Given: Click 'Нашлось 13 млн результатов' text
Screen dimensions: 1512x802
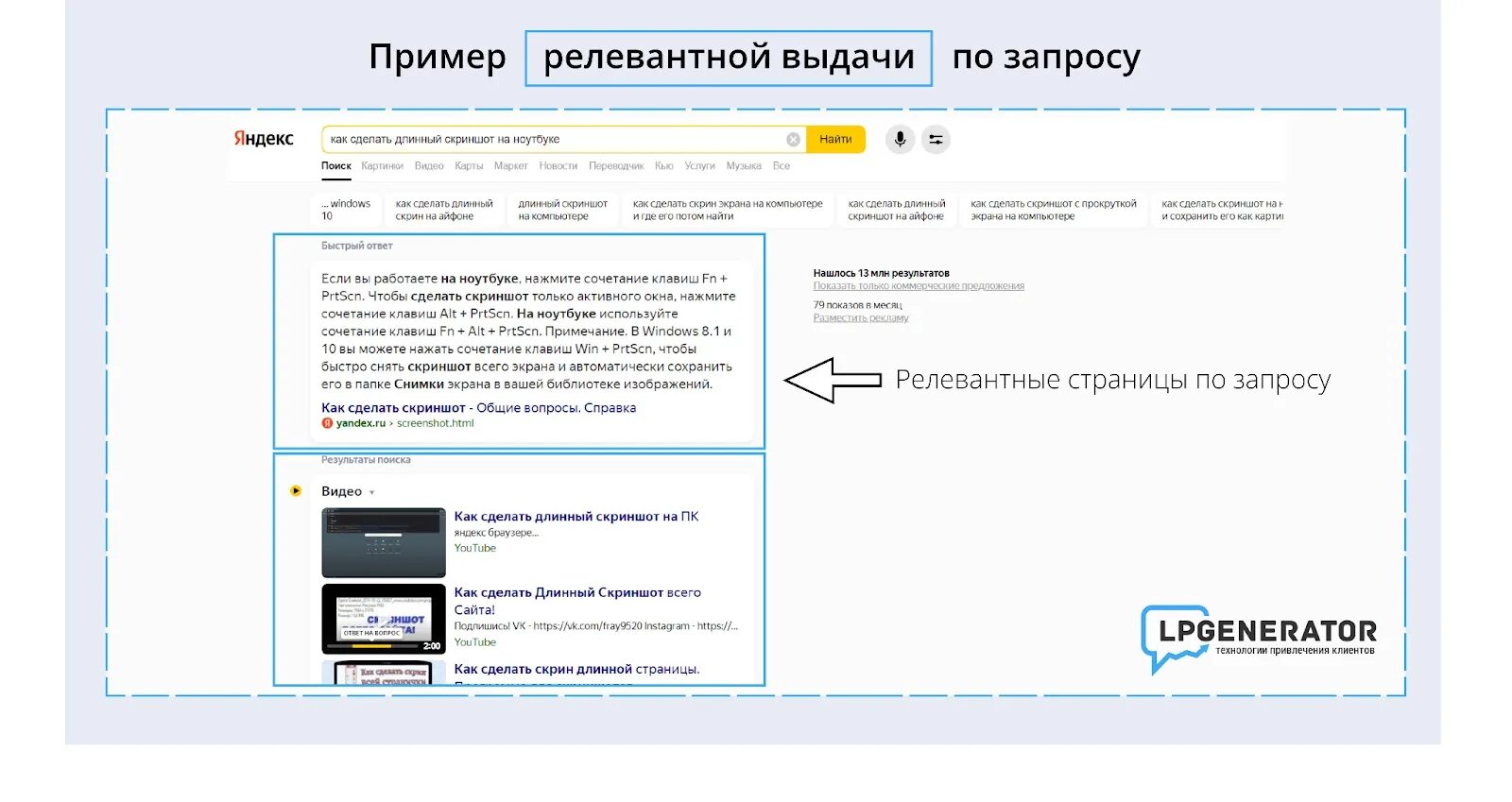Looking at the screenshot, I should pos(881,273).
